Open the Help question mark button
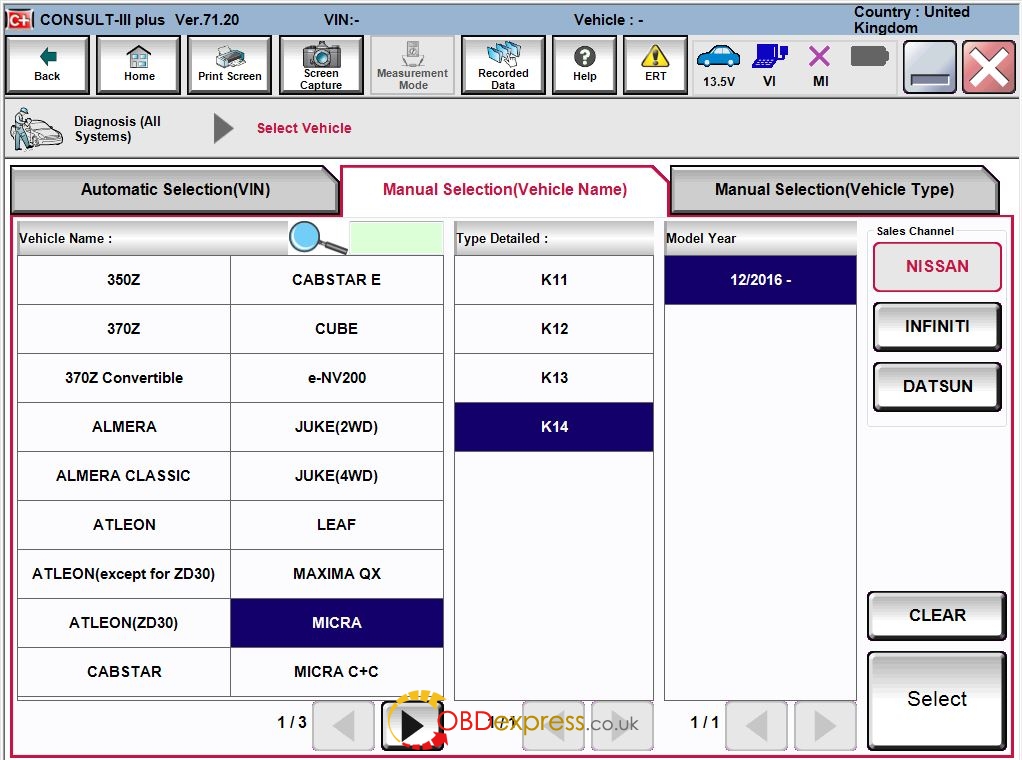The image size is (1022, 760). pyautogui.click(x=585, y=65)
